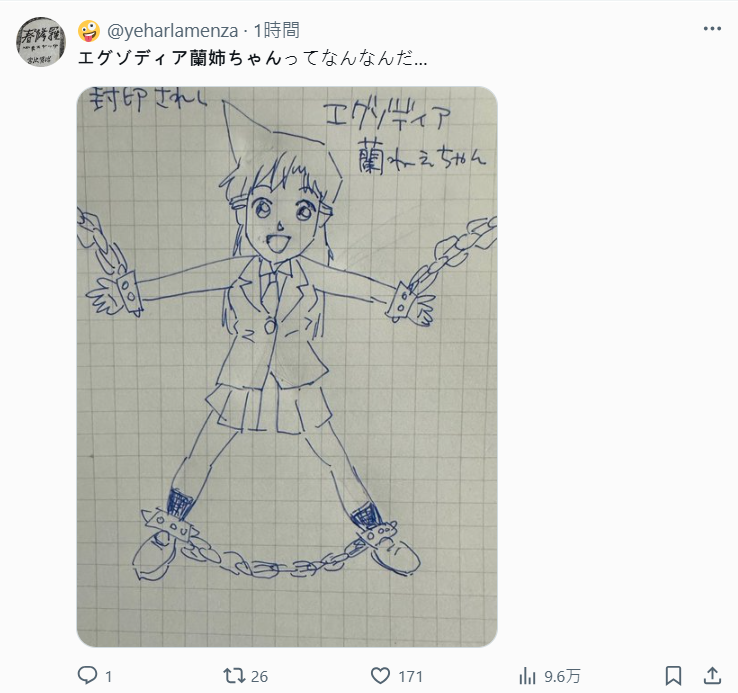
Task: Click the repost count 26
Action: pos(259,677)
